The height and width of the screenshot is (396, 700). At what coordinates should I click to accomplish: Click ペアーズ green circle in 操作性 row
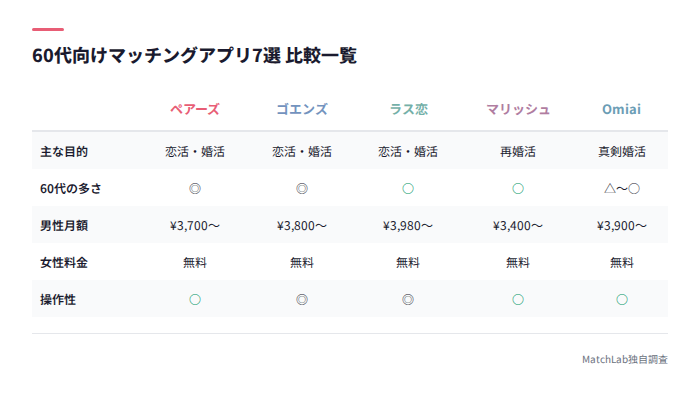(x=195, y=300)
